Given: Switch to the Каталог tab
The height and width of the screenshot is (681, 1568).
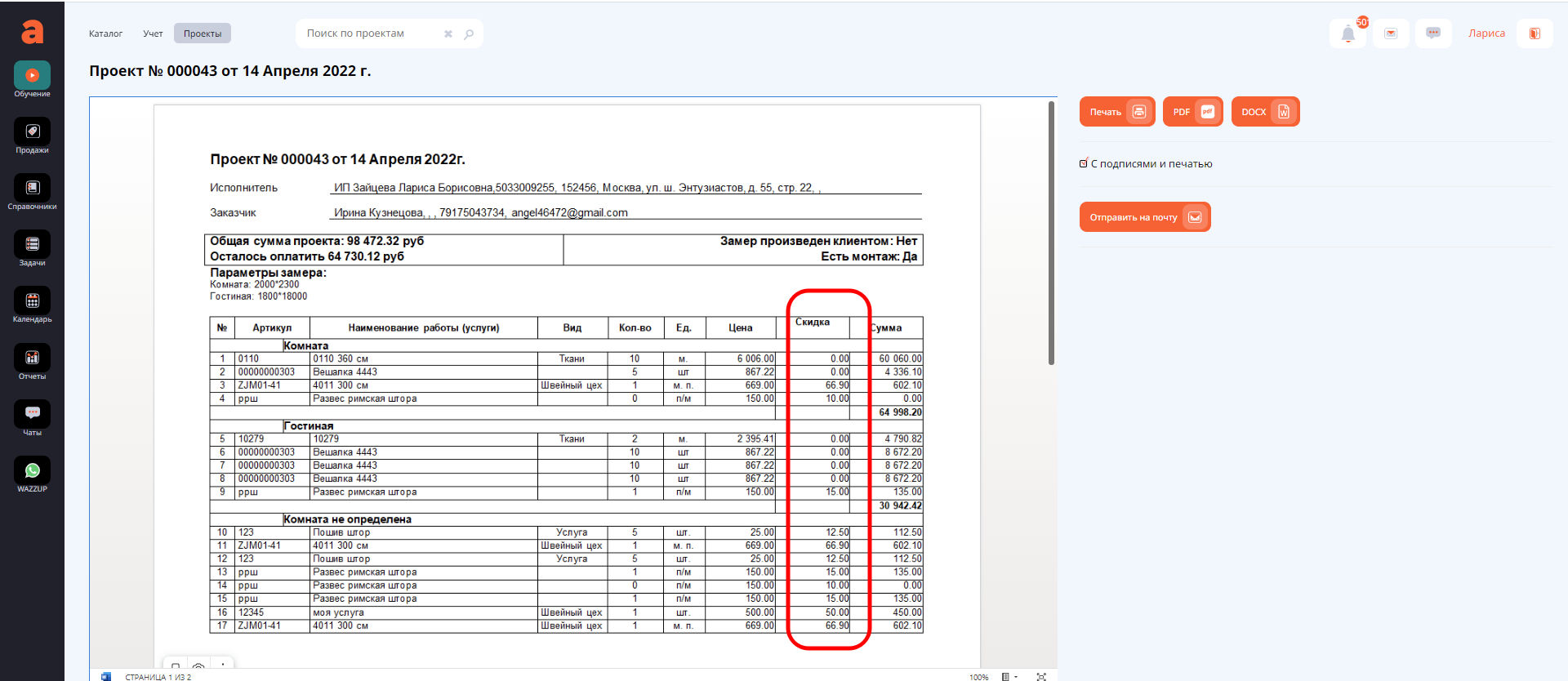Looking at the screenshot, I should coord(105,33).
